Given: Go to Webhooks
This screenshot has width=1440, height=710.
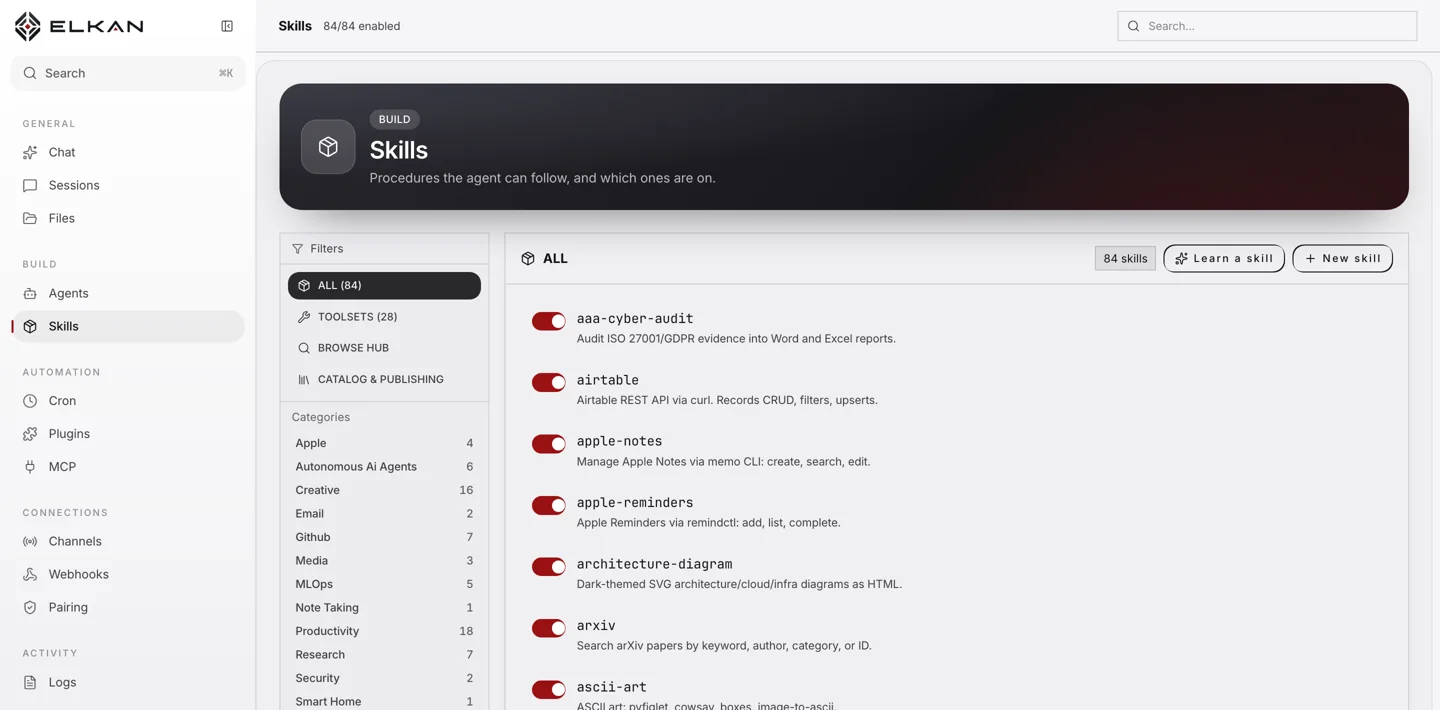Looking at the screenshot, I should 128,574.
